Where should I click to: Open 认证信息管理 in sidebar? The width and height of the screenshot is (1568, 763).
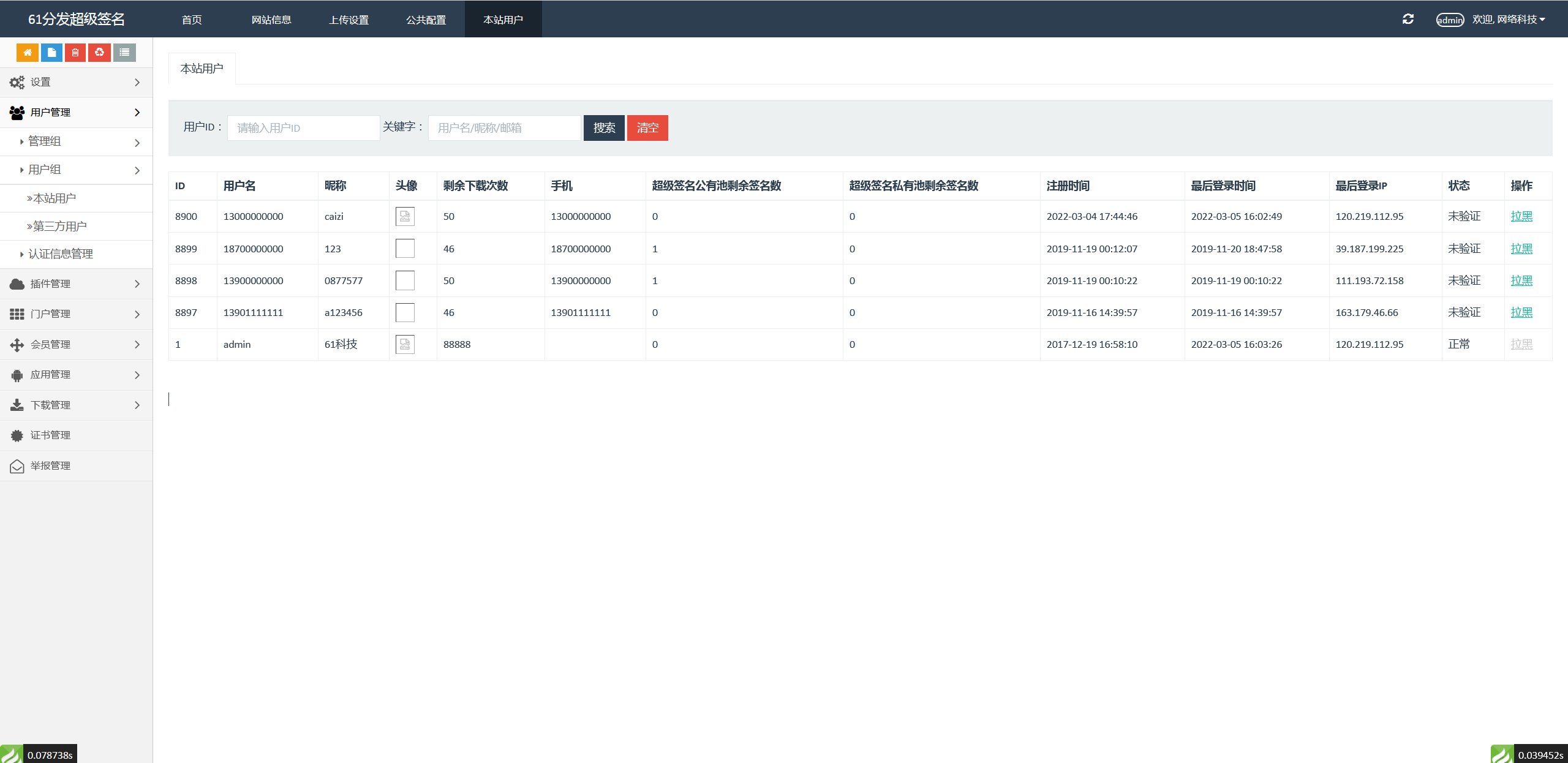pos(76,254)
